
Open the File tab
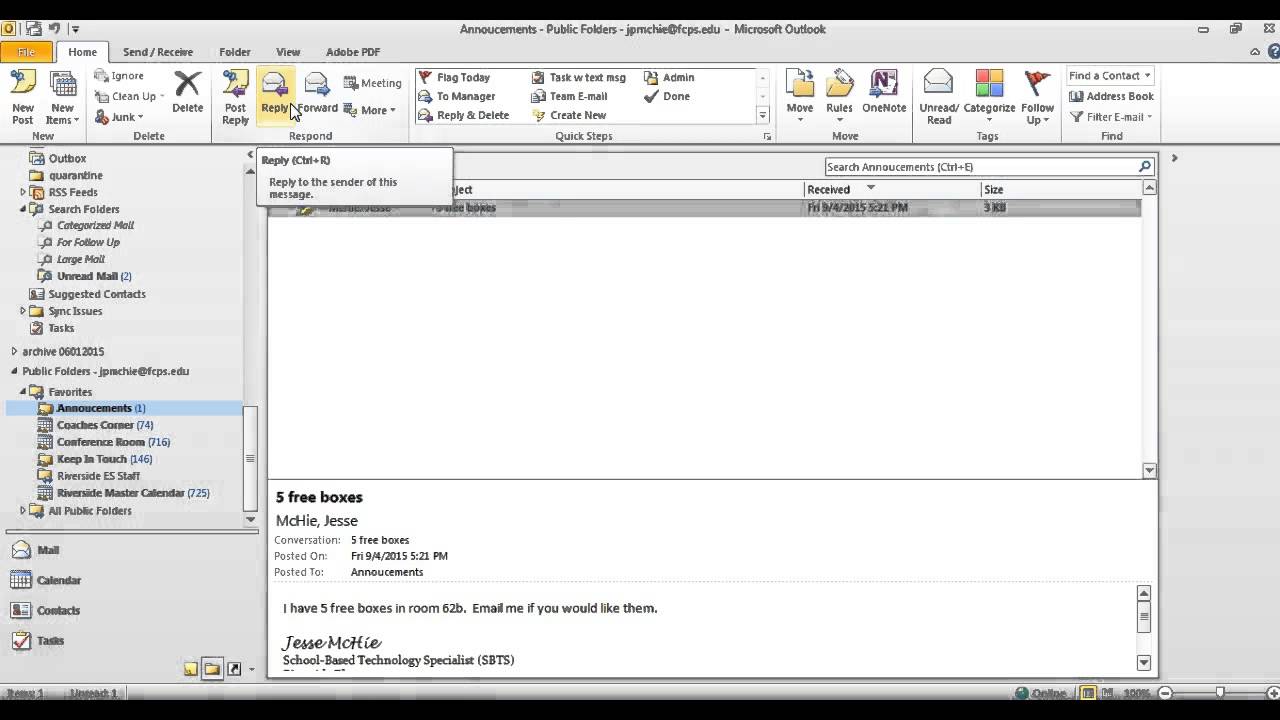pyautogui.click(x=27, y=52)
